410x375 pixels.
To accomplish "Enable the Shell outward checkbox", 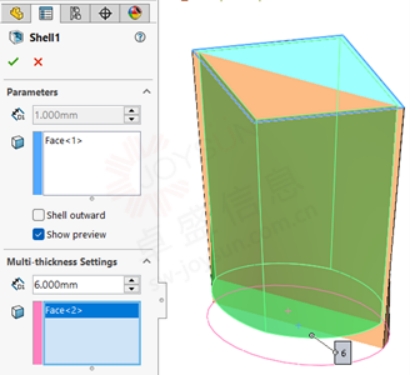I will click(38, 215).
